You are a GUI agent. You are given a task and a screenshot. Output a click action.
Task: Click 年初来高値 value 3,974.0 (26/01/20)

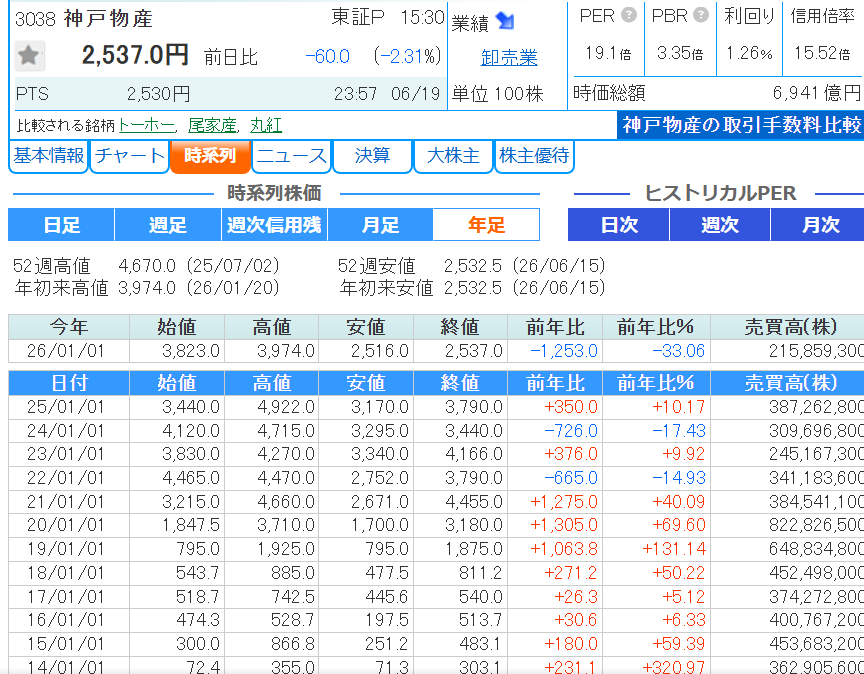tap(199, 288)
